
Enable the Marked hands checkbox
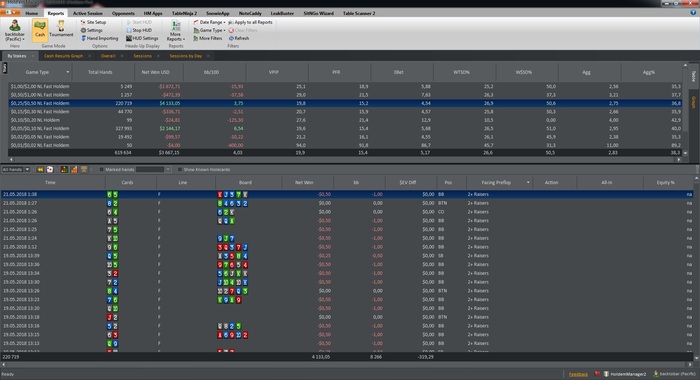coord(101,170)
